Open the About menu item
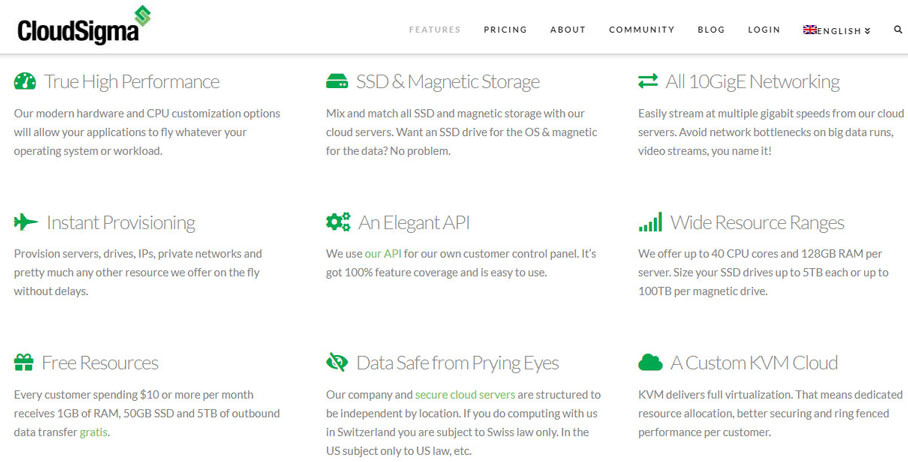This screenshot has height=462, width=908. pos(568,30)
